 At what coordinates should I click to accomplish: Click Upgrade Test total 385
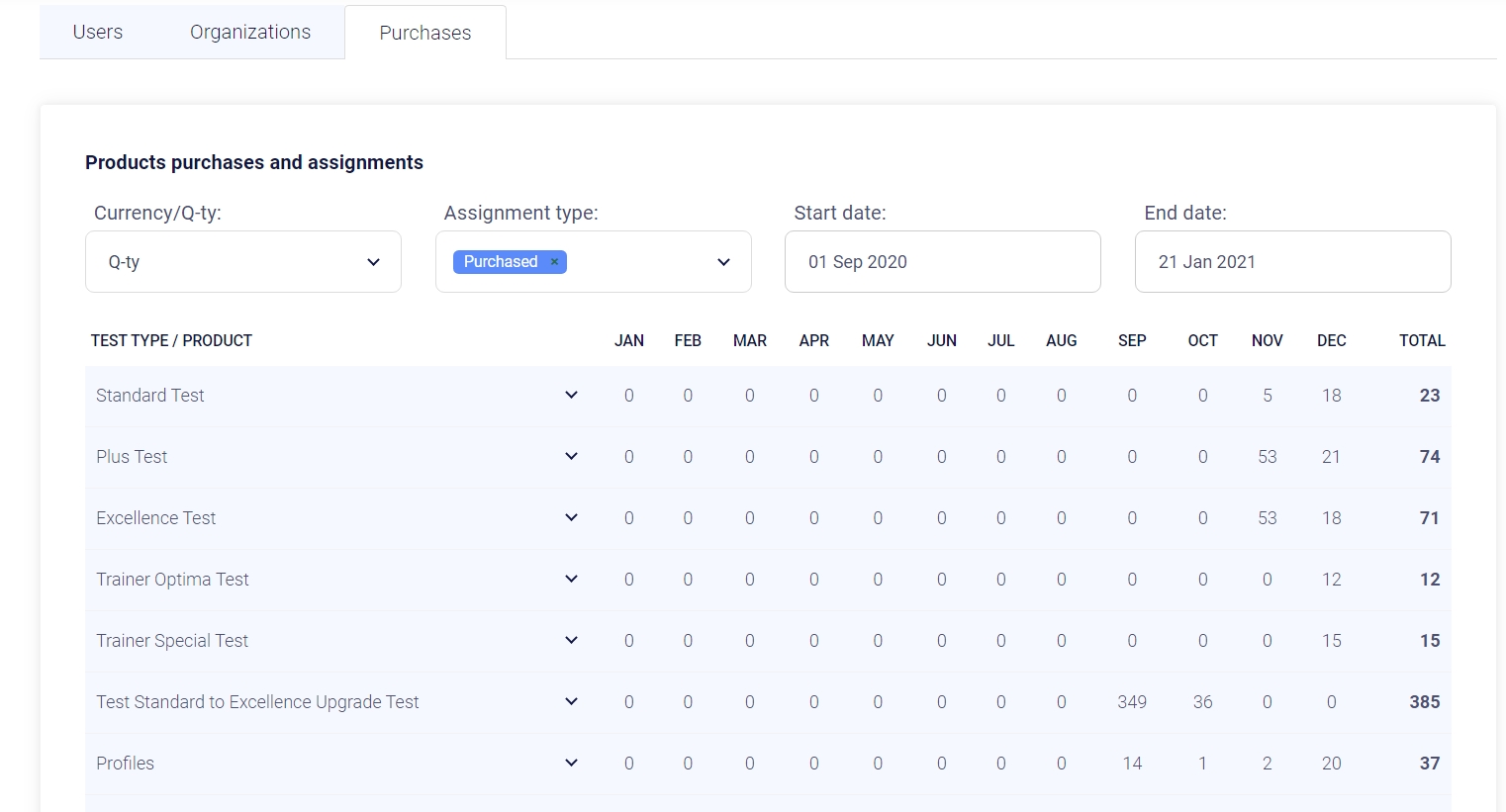click(1425, 702)
